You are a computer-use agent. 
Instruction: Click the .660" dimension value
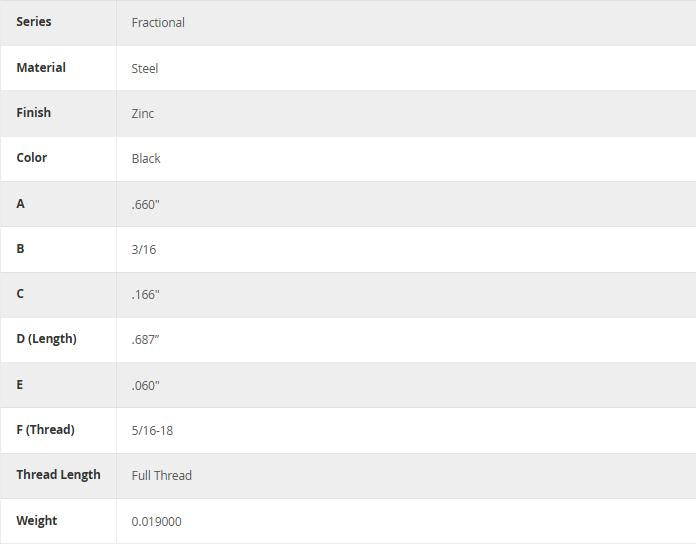tap(146, 205)
